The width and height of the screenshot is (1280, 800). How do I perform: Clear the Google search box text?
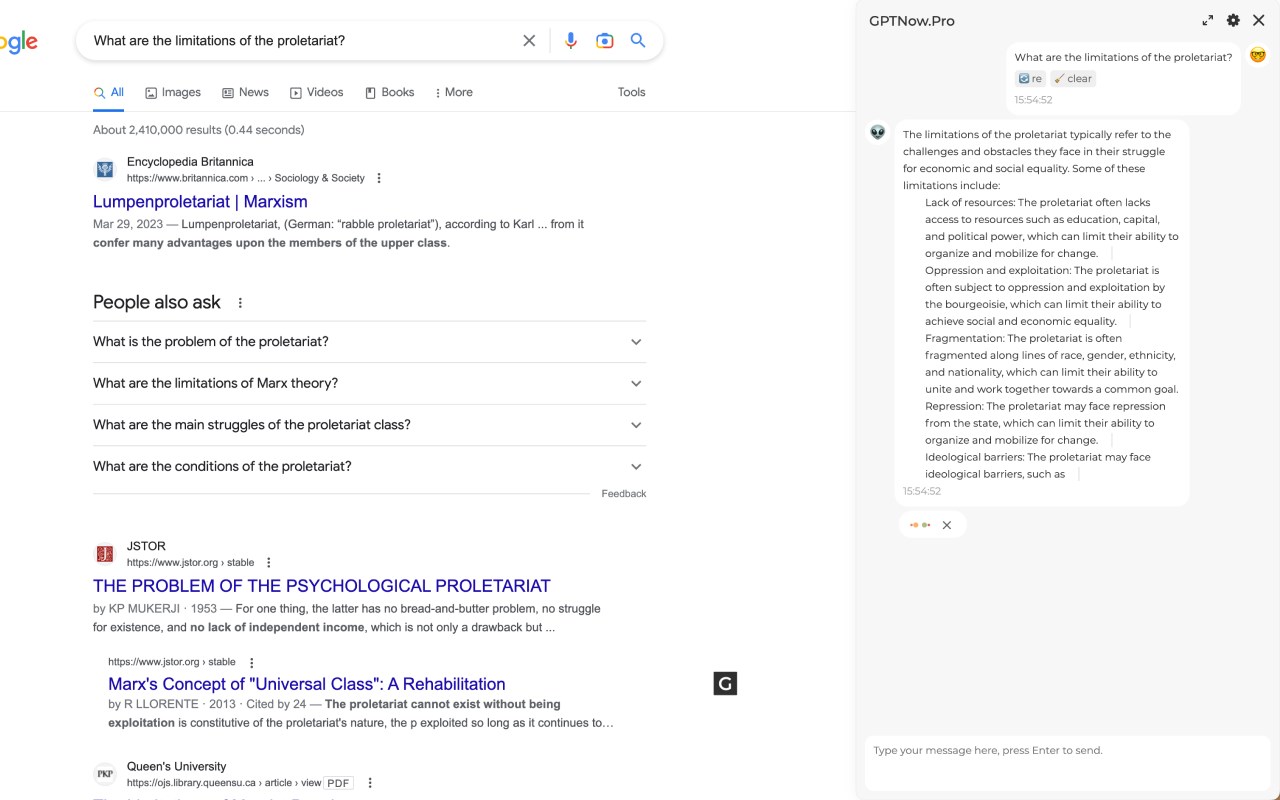pos(529,41)
